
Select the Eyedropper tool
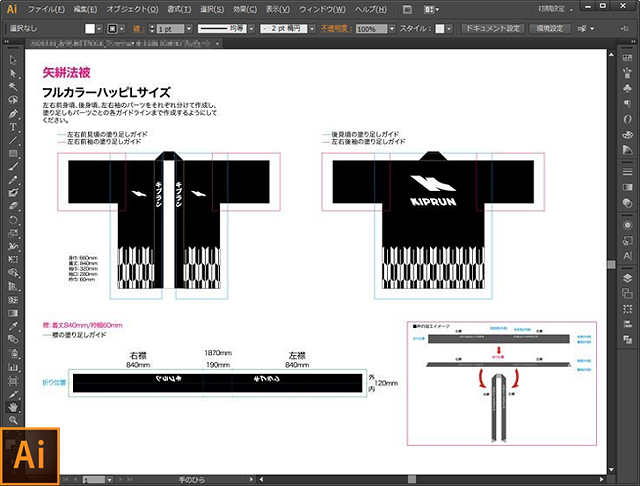point(13,326)
